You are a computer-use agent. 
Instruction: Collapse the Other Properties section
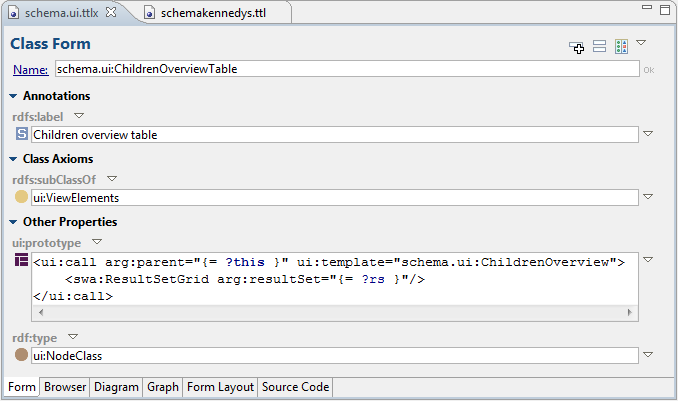pos(13,222)
